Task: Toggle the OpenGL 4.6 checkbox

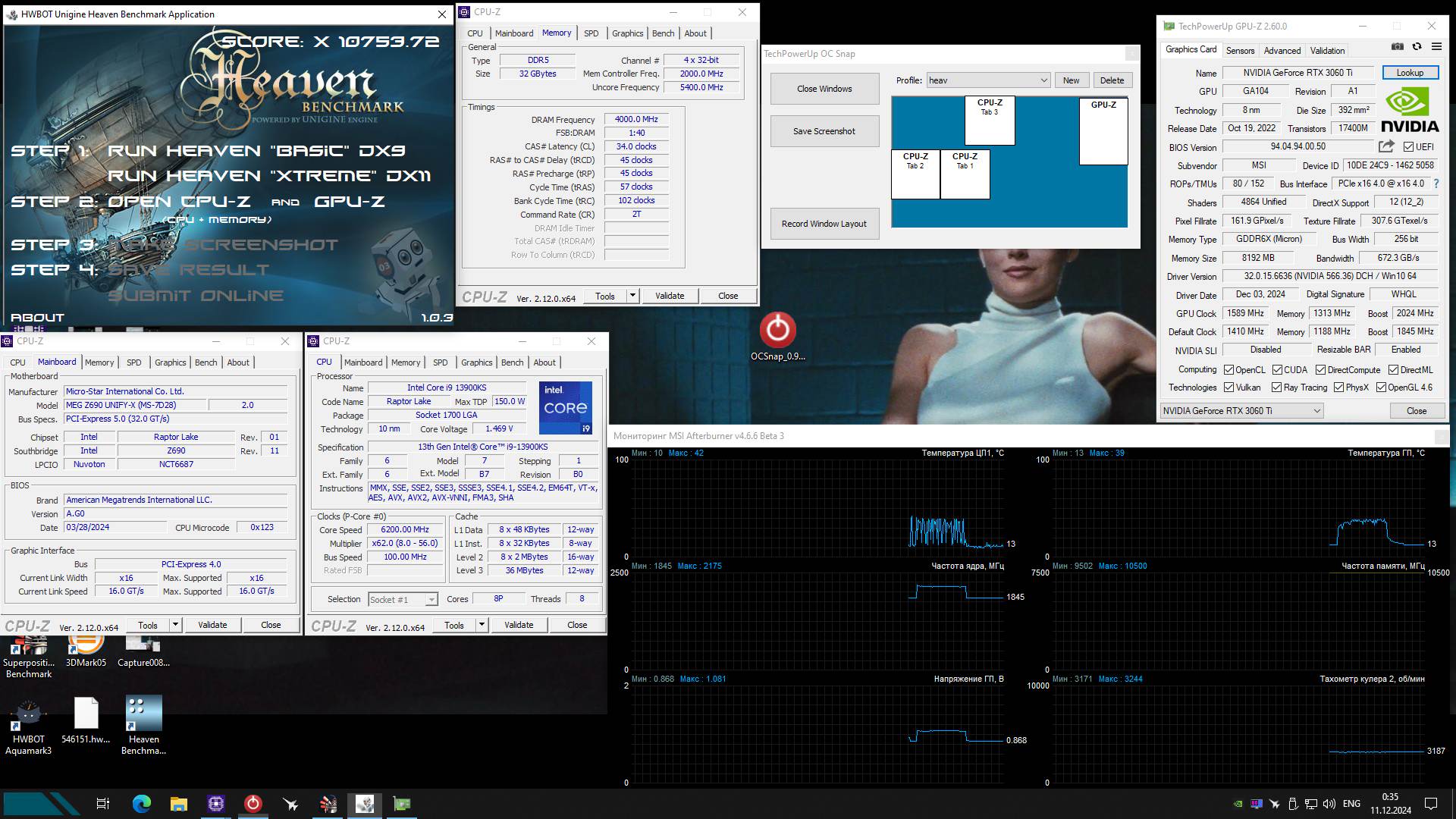Action: tap(1381, 388)
